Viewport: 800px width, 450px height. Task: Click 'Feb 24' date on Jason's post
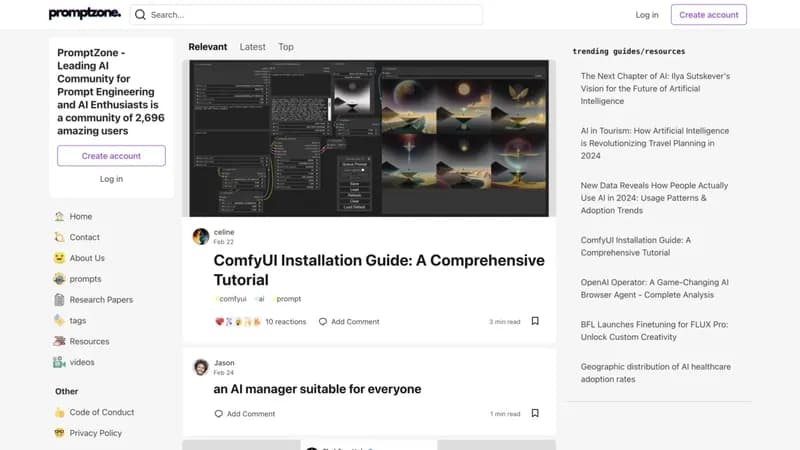223,372
